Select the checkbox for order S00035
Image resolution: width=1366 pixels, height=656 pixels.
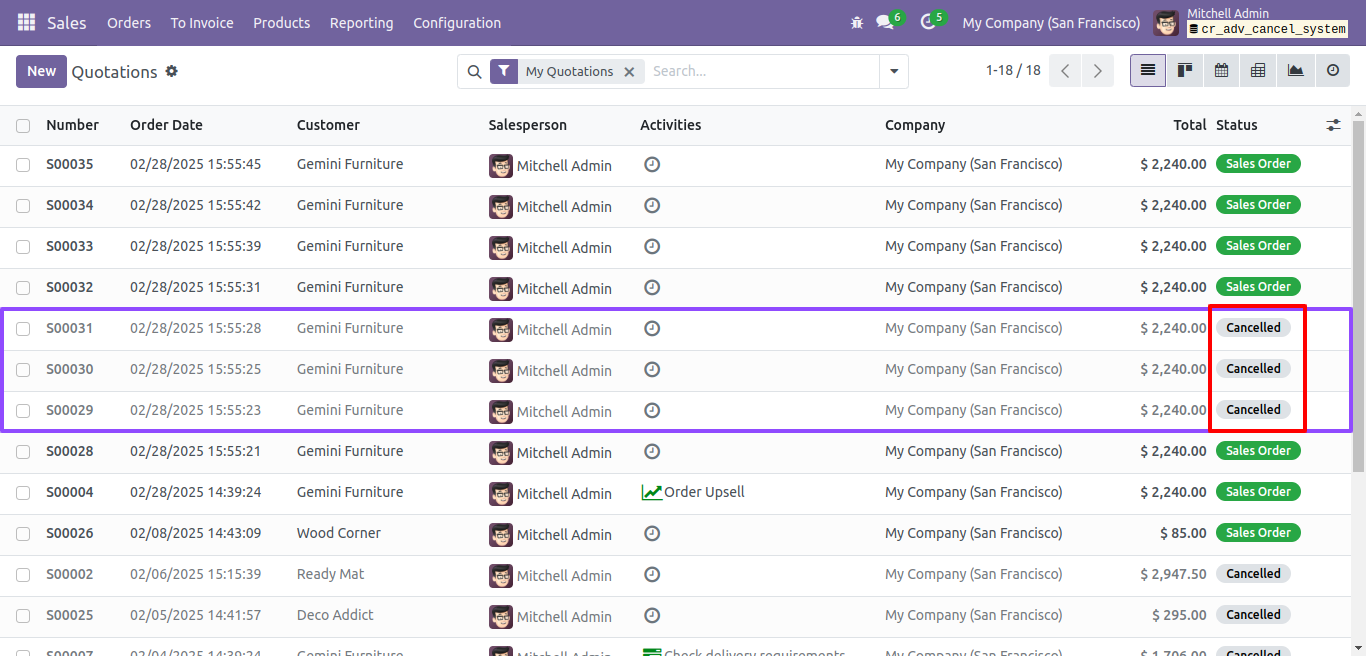pyautogui.click(x=23, y=165)
